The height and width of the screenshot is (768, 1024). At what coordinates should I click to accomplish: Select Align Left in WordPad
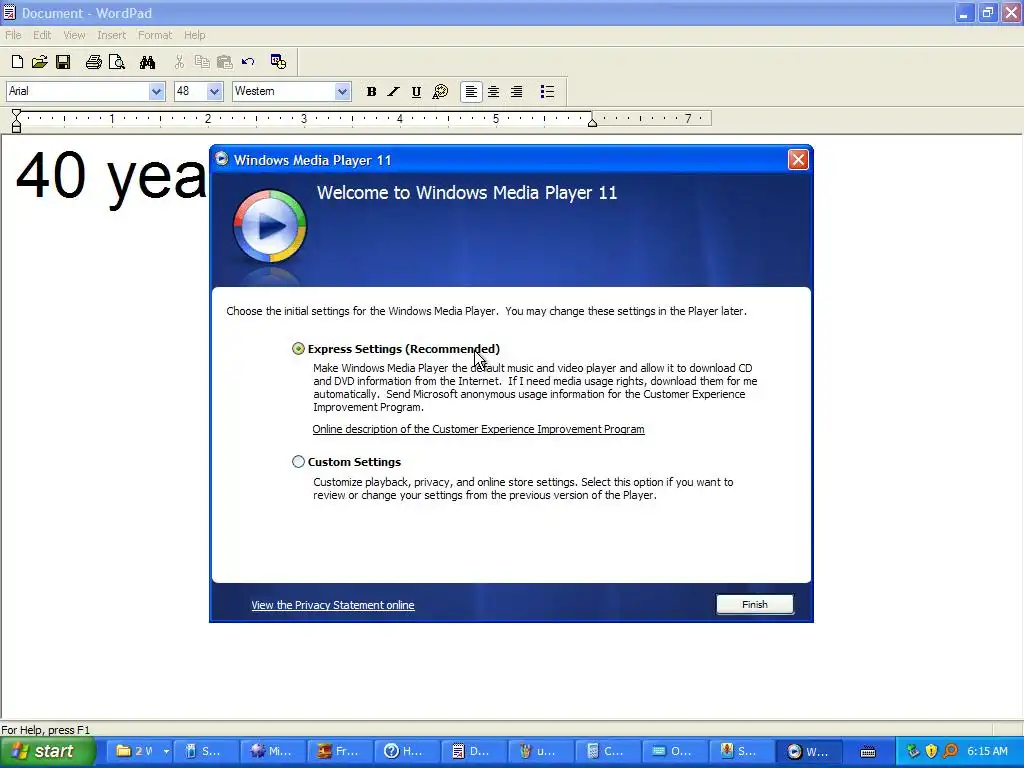[471, 91]
